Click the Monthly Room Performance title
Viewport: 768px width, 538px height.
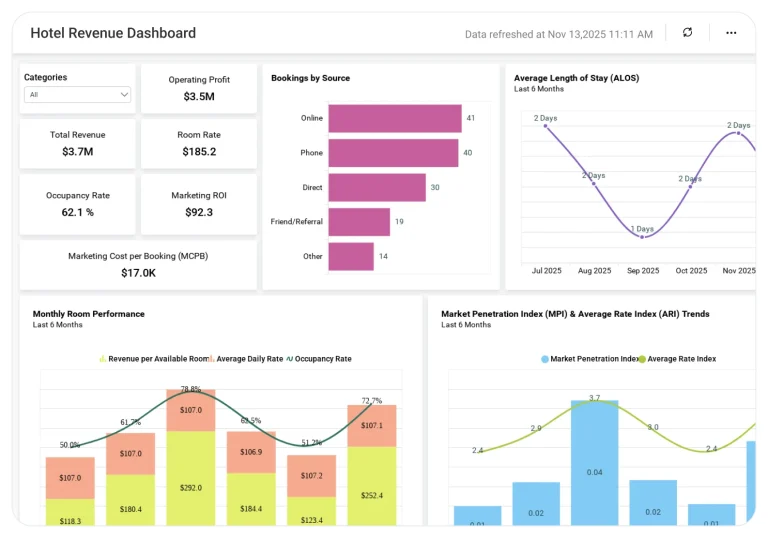coord(89,314)
